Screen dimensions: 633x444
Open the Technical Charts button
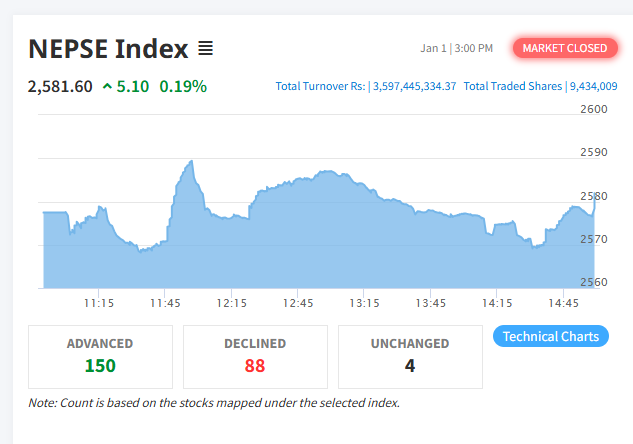(x=551, y=336)
